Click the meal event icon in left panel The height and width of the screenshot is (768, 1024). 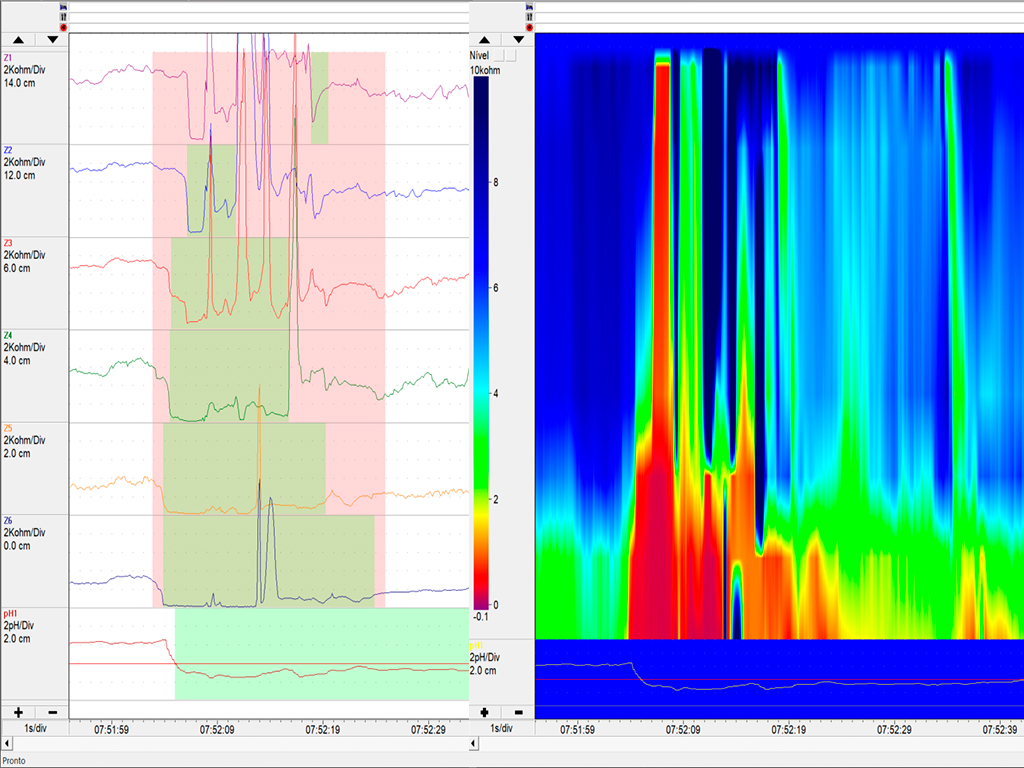tap(64, 17)
